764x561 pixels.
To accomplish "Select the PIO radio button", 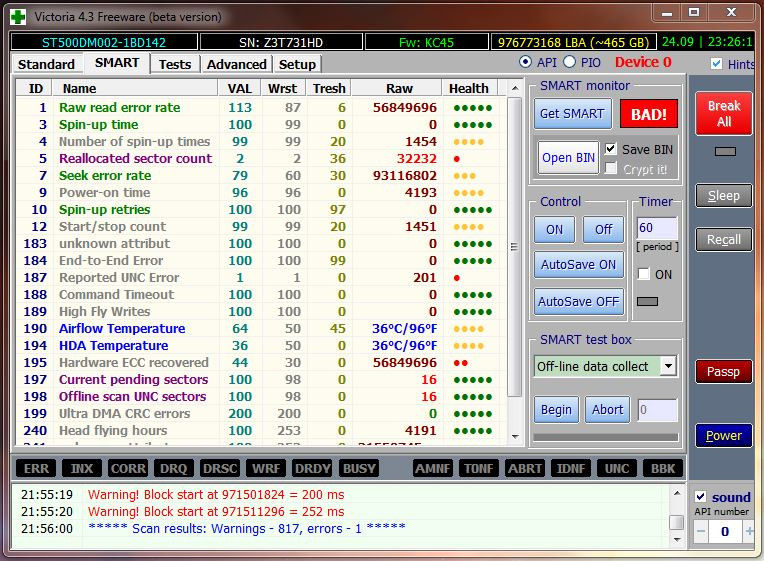I will pos(570,62).
